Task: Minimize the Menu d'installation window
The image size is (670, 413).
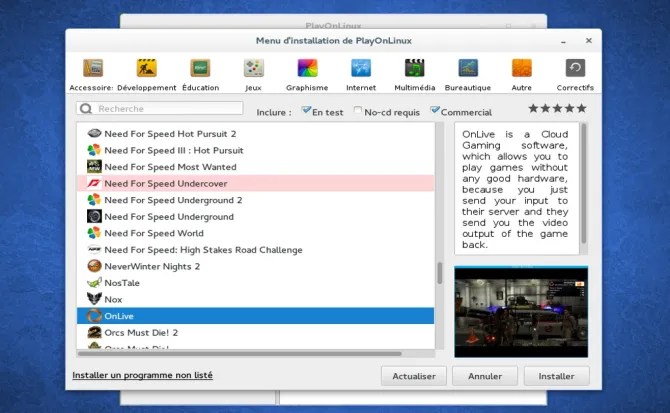Action: (x=564, y=41)
